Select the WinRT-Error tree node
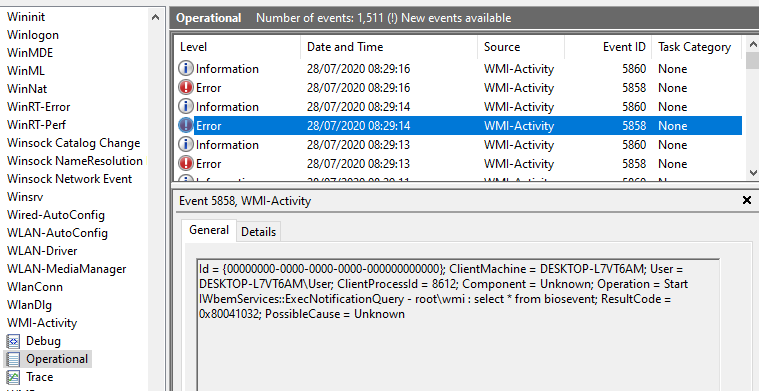The height and width of the screenshot is (391, 759). [x=38, y=107]
